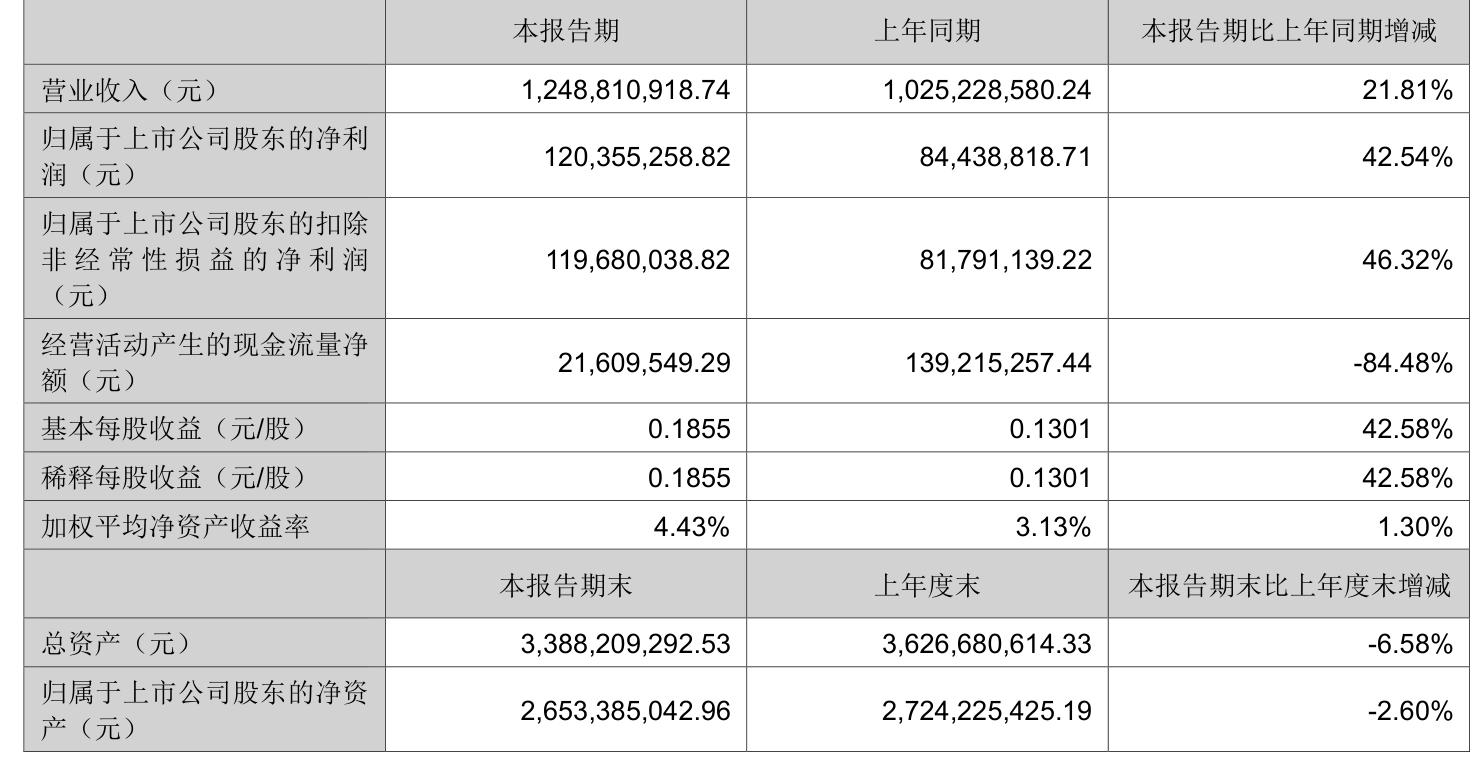Screen dimensions: 1479x760
Task: Click the 上年同期 column header
Action: [x=927, y=31]
